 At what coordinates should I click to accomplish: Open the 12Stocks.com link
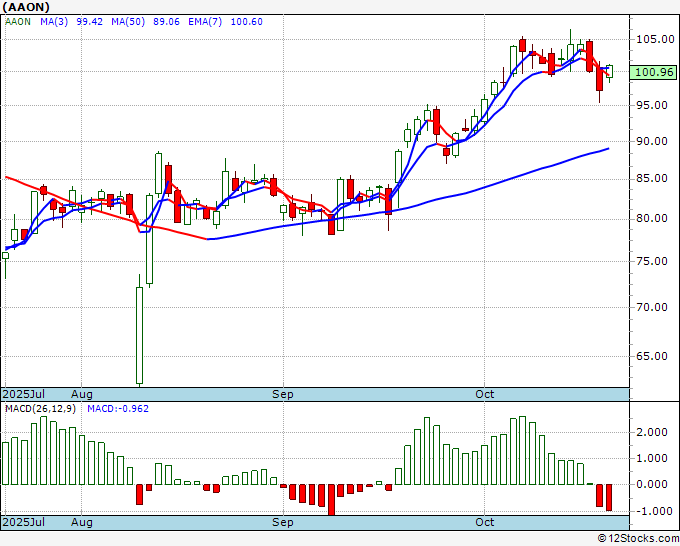click(x=638, y=539)
